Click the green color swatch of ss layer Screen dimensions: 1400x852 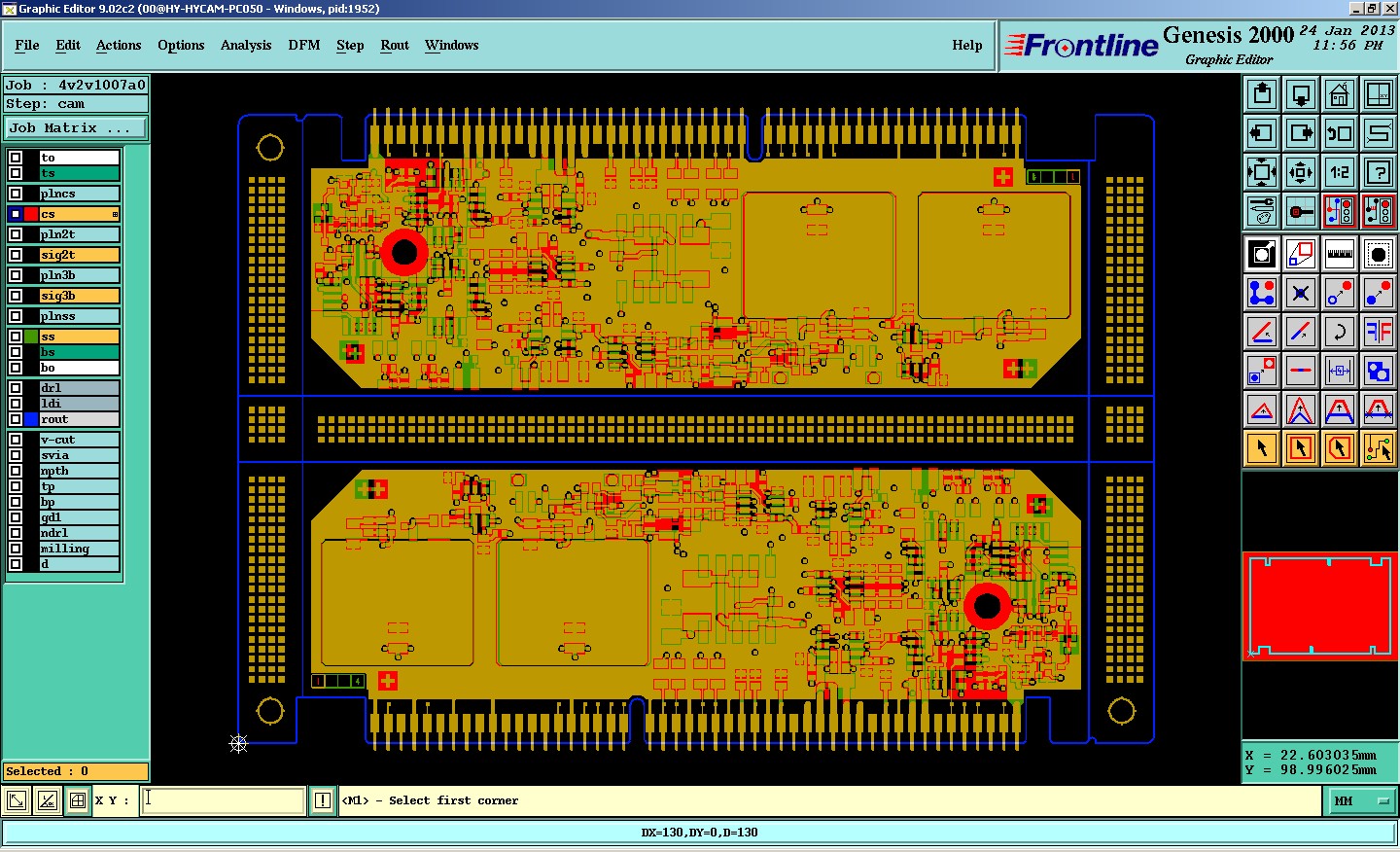click(31, 337)
